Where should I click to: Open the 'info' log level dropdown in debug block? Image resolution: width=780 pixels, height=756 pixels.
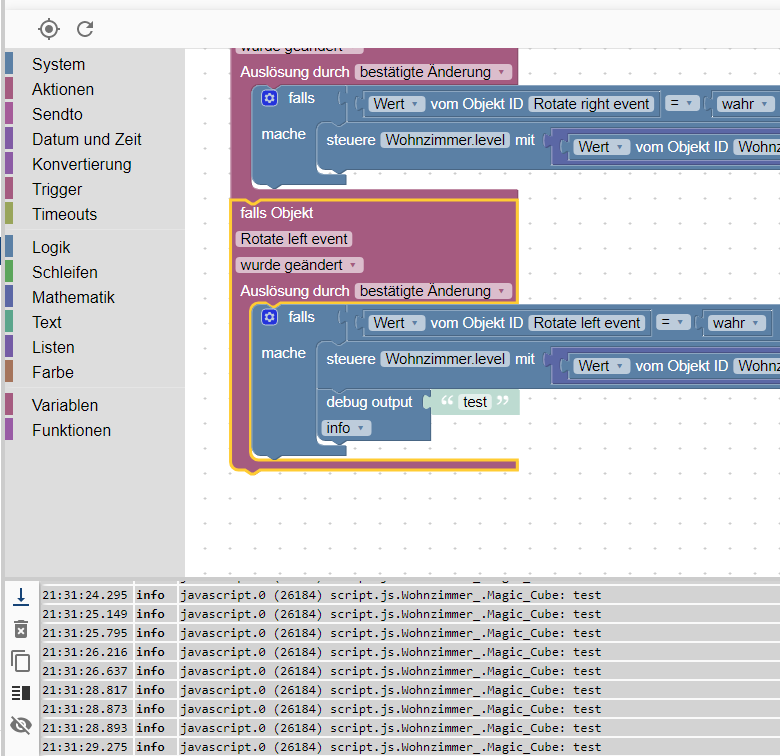(346, 428)
